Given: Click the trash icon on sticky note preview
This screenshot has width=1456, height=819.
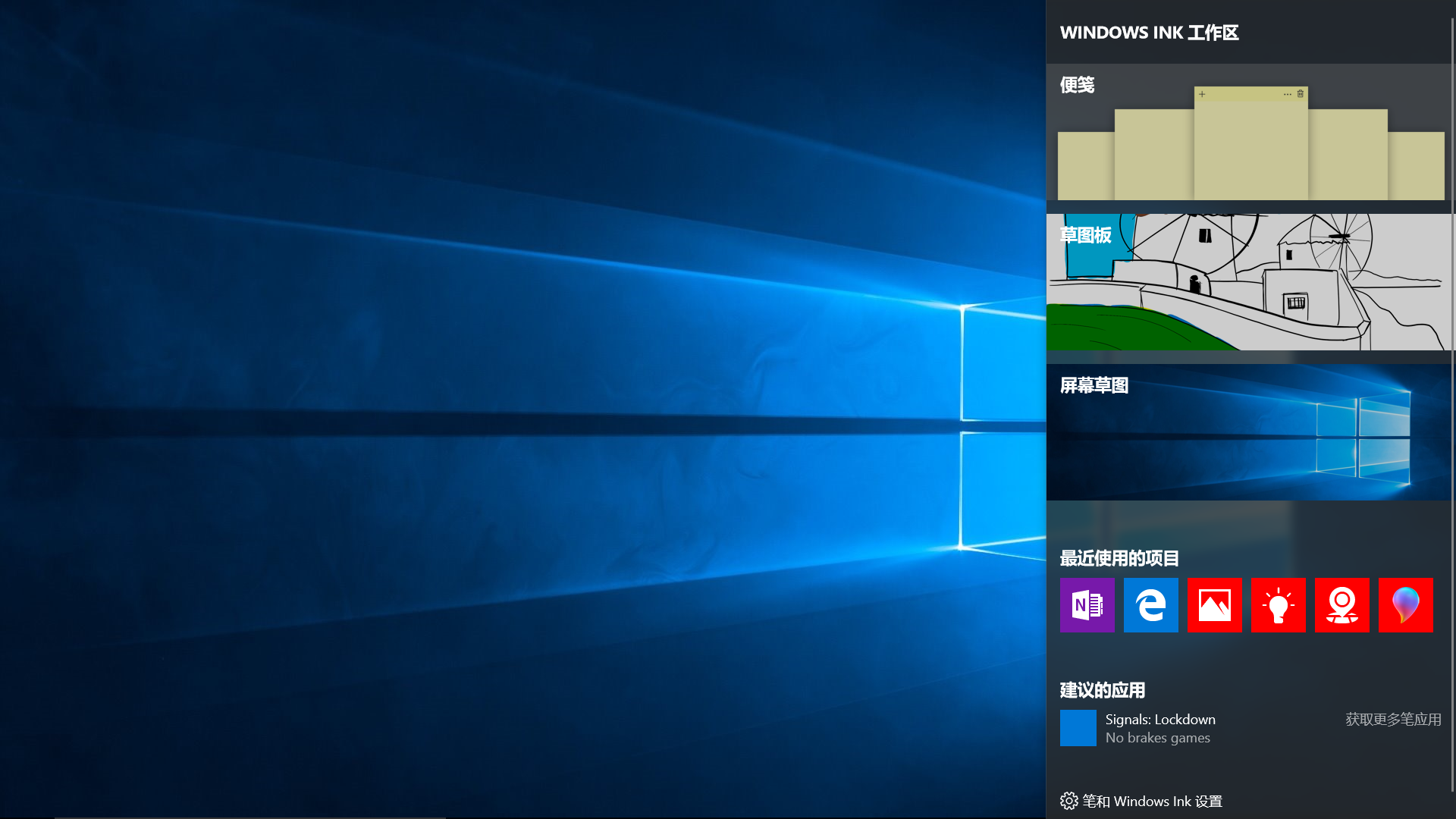Looking at the screenshot, I should pos(1301,94).
